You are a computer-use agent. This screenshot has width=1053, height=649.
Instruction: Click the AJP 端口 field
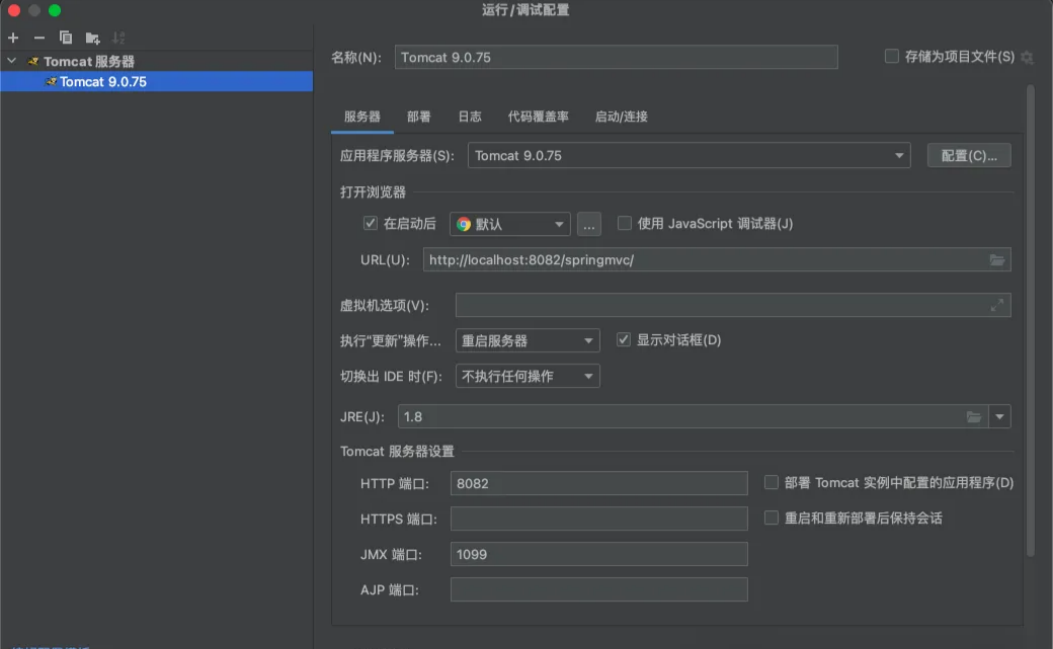(599, 590)
